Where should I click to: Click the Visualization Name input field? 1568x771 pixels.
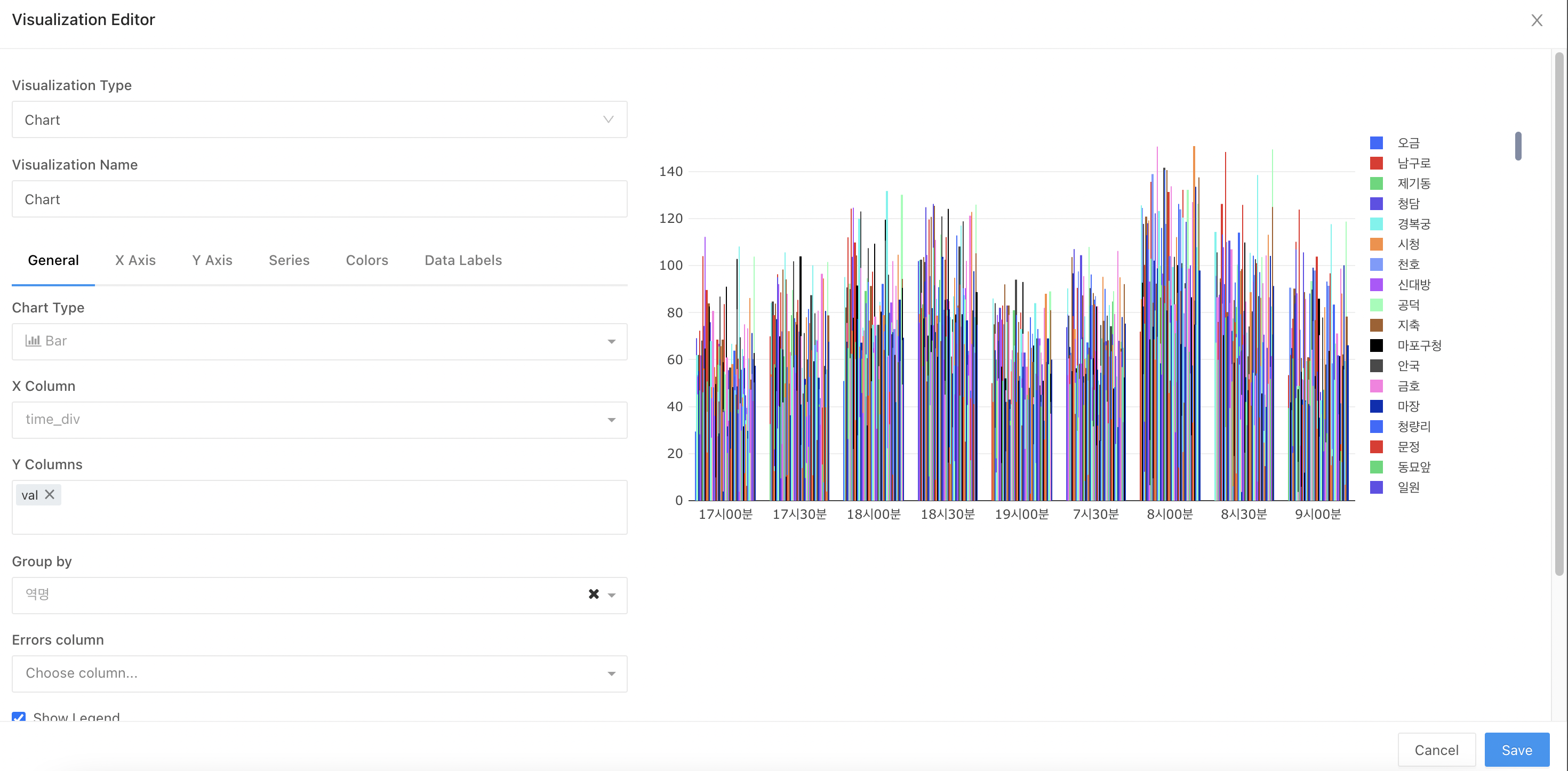(x=319, y=199)
